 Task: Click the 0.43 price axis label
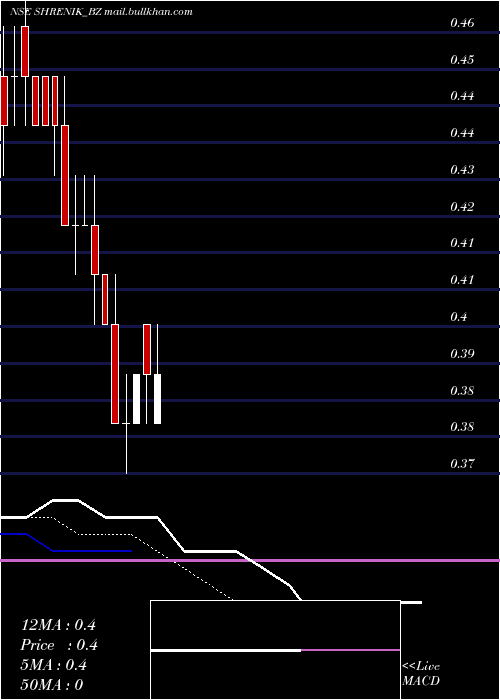point(462,170)
